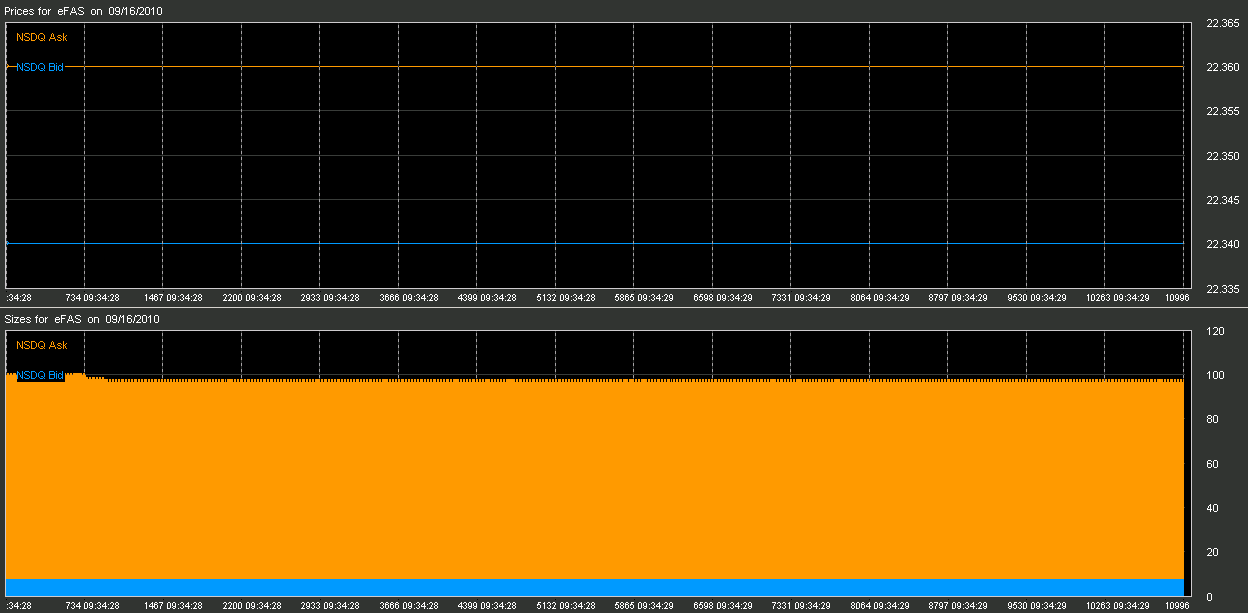Click '9530 09:34:29' under the Prices chart
Viewport: 1248px width, 613px height.
1037,298
